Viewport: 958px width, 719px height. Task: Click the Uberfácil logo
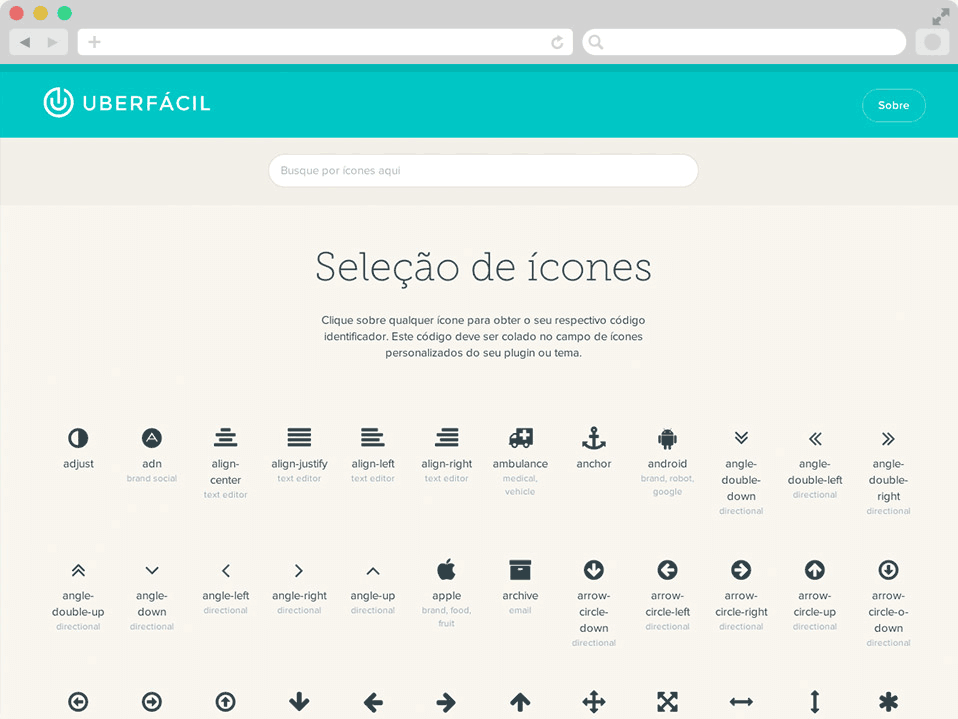pyautogui.click(x=127, y=103)
